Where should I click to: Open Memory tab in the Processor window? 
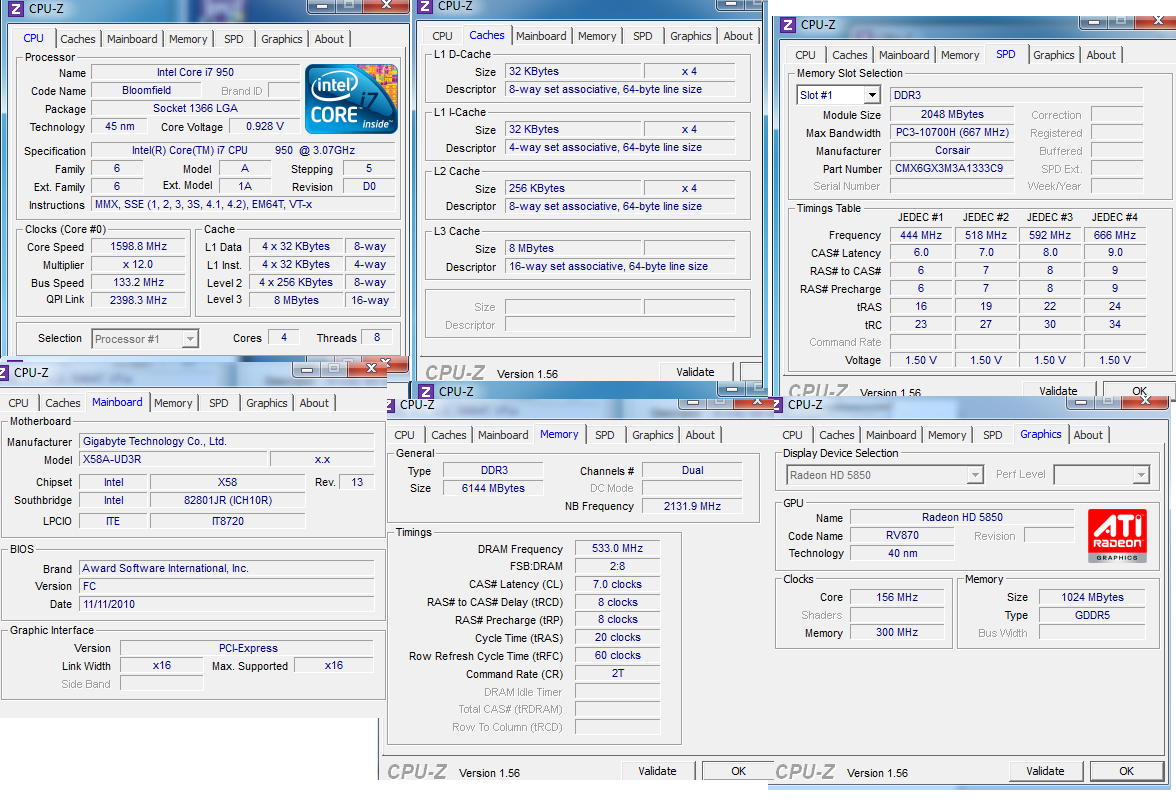tap(188, 39)
